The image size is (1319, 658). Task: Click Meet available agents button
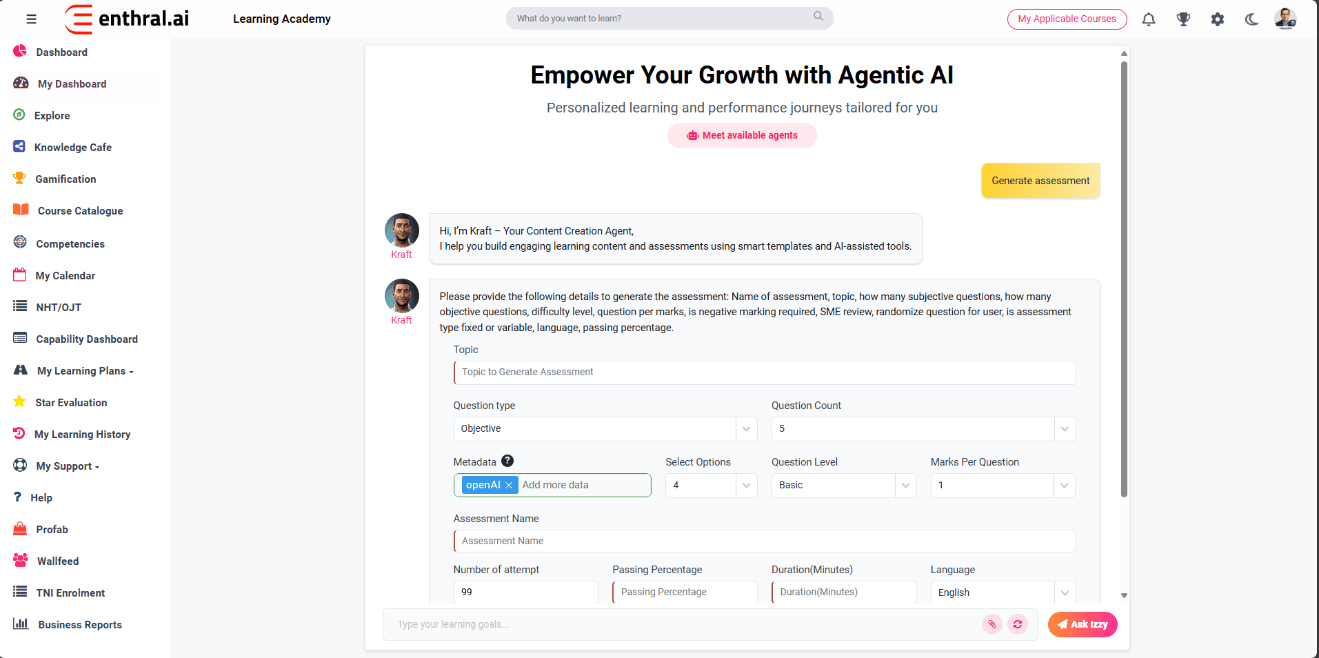[x=742, y=136]
